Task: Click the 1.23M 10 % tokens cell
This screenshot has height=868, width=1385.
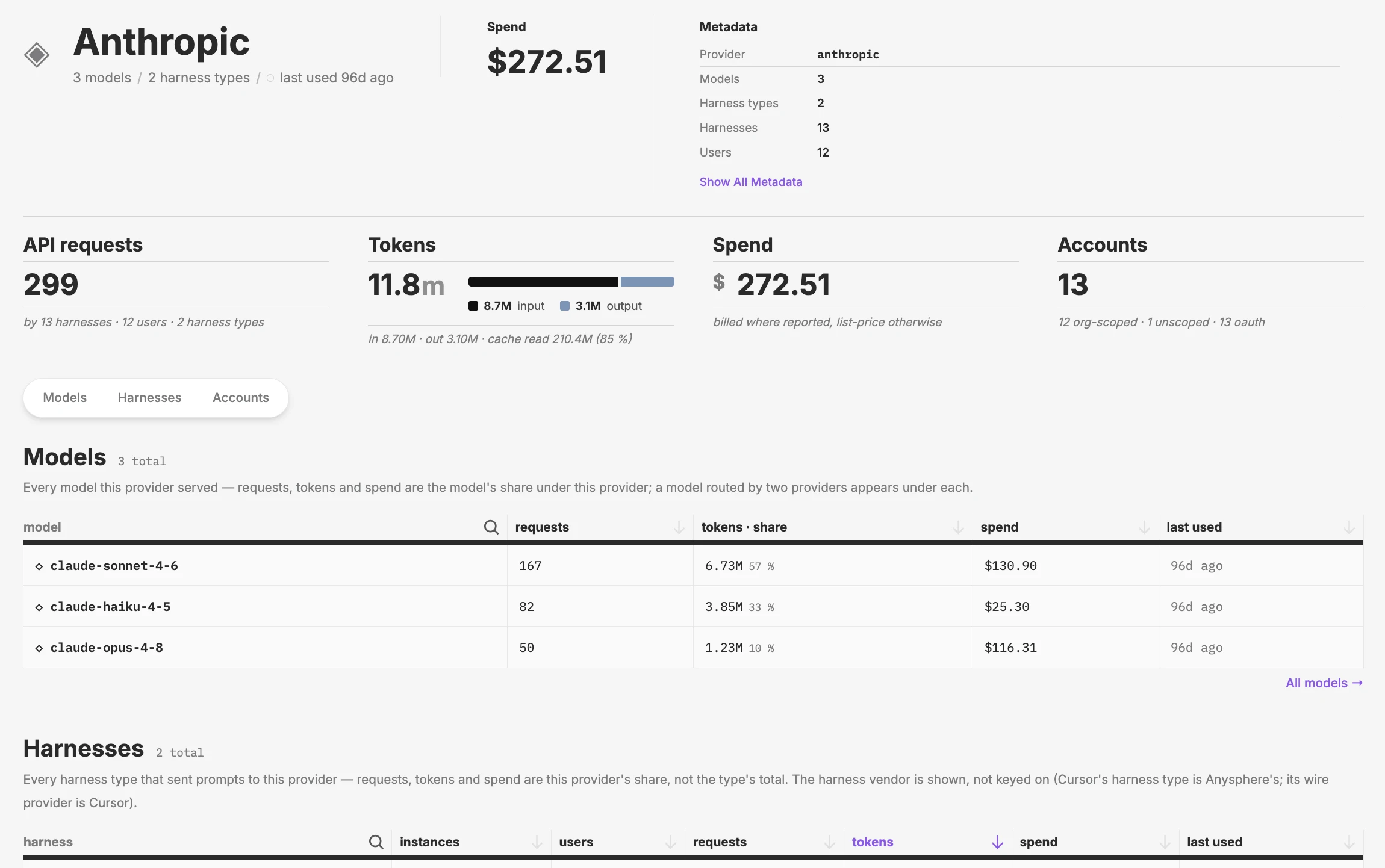Action: coord(833,647)
